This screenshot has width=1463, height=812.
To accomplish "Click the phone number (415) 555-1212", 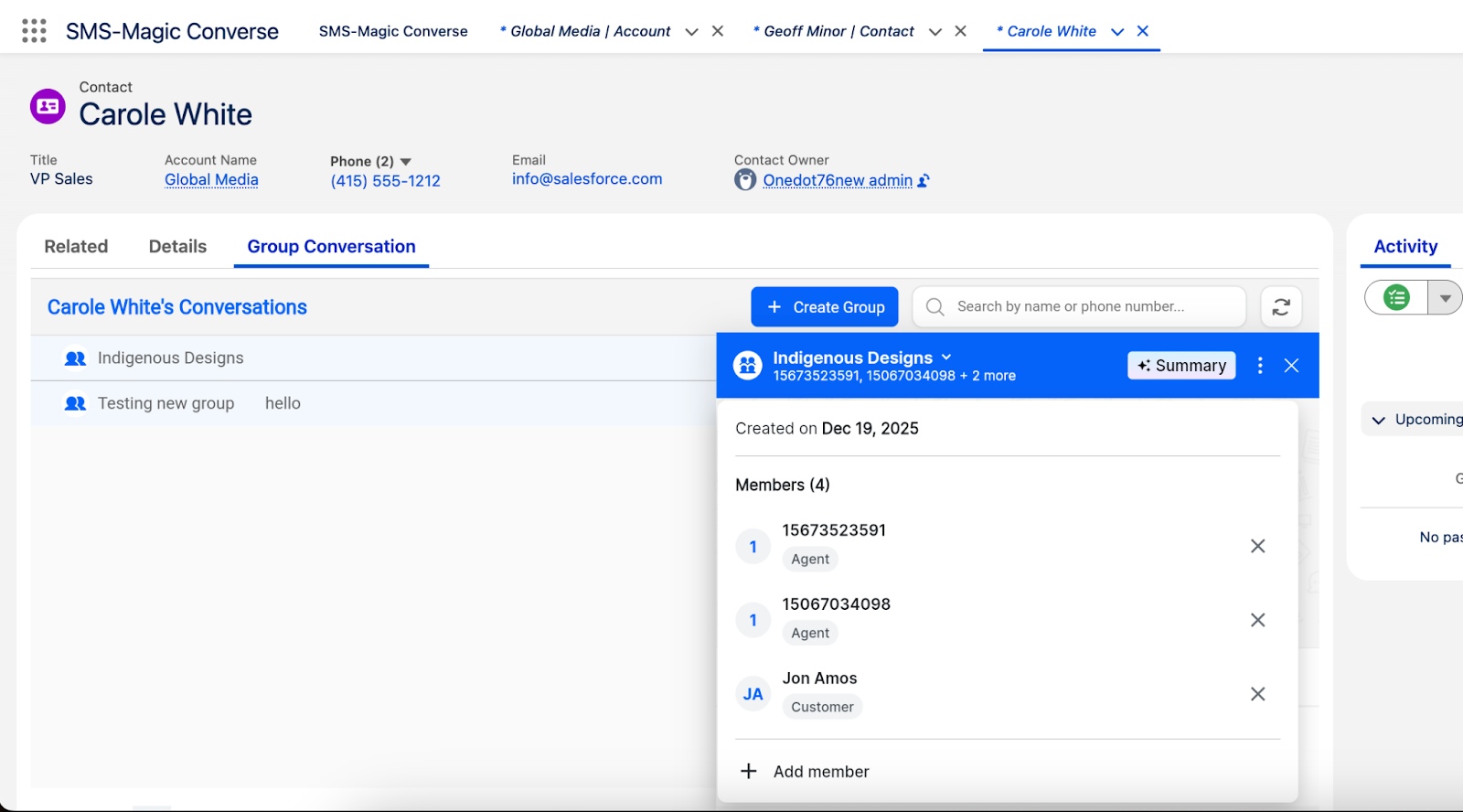I will click(x=385, y=181).
